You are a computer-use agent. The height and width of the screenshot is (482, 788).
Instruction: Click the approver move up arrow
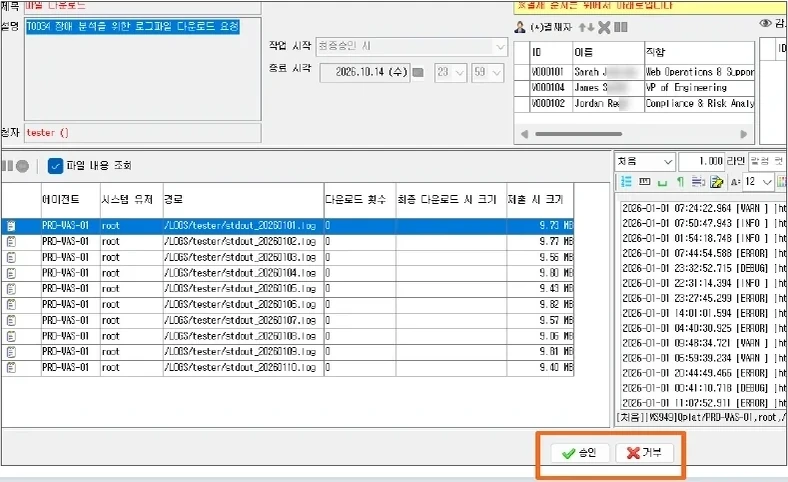click(582, 27)
